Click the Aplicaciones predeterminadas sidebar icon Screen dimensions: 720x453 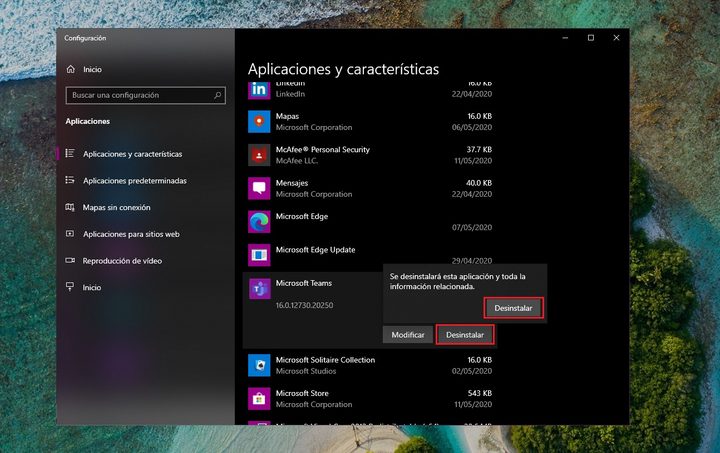[x=70, y=180]
